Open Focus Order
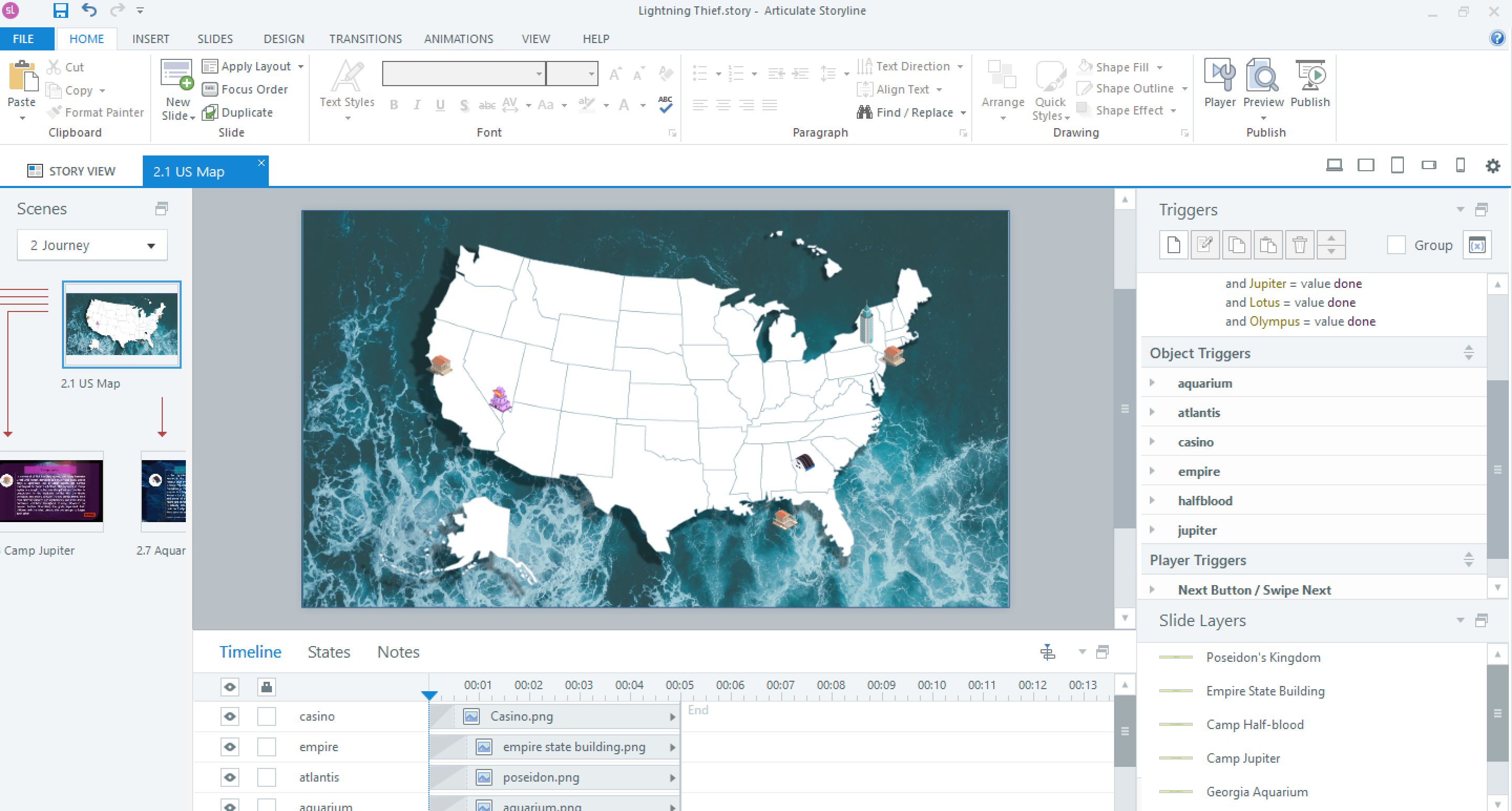This screenshot has width=1512, height=811. (x=245, y=89)
